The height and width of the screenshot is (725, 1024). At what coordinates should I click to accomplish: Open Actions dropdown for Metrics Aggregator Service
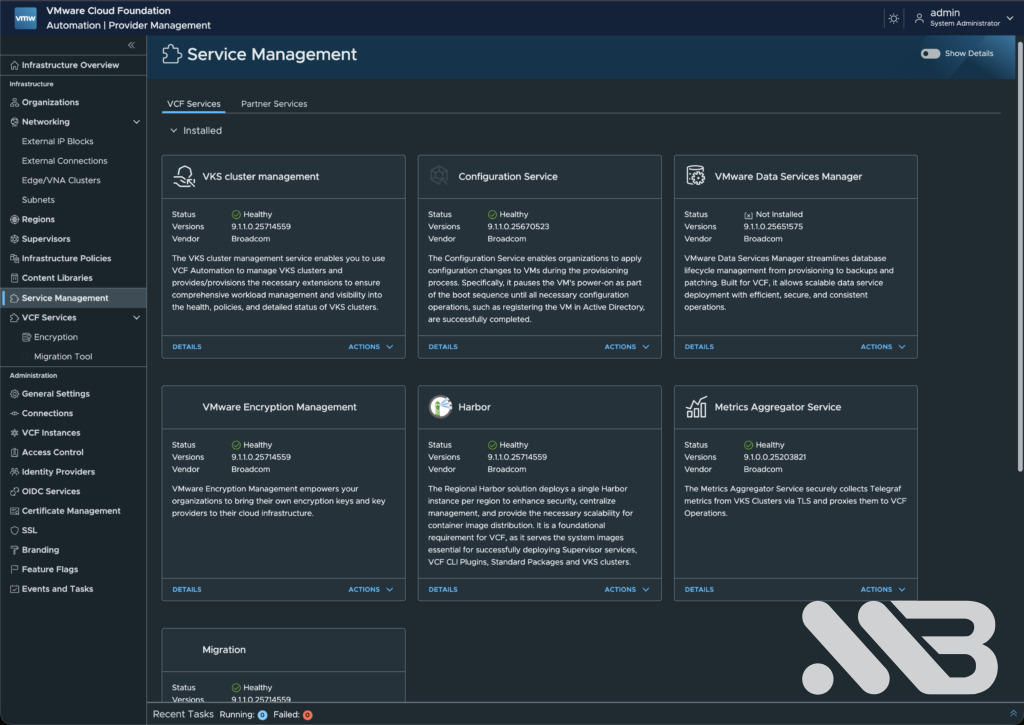883,589
